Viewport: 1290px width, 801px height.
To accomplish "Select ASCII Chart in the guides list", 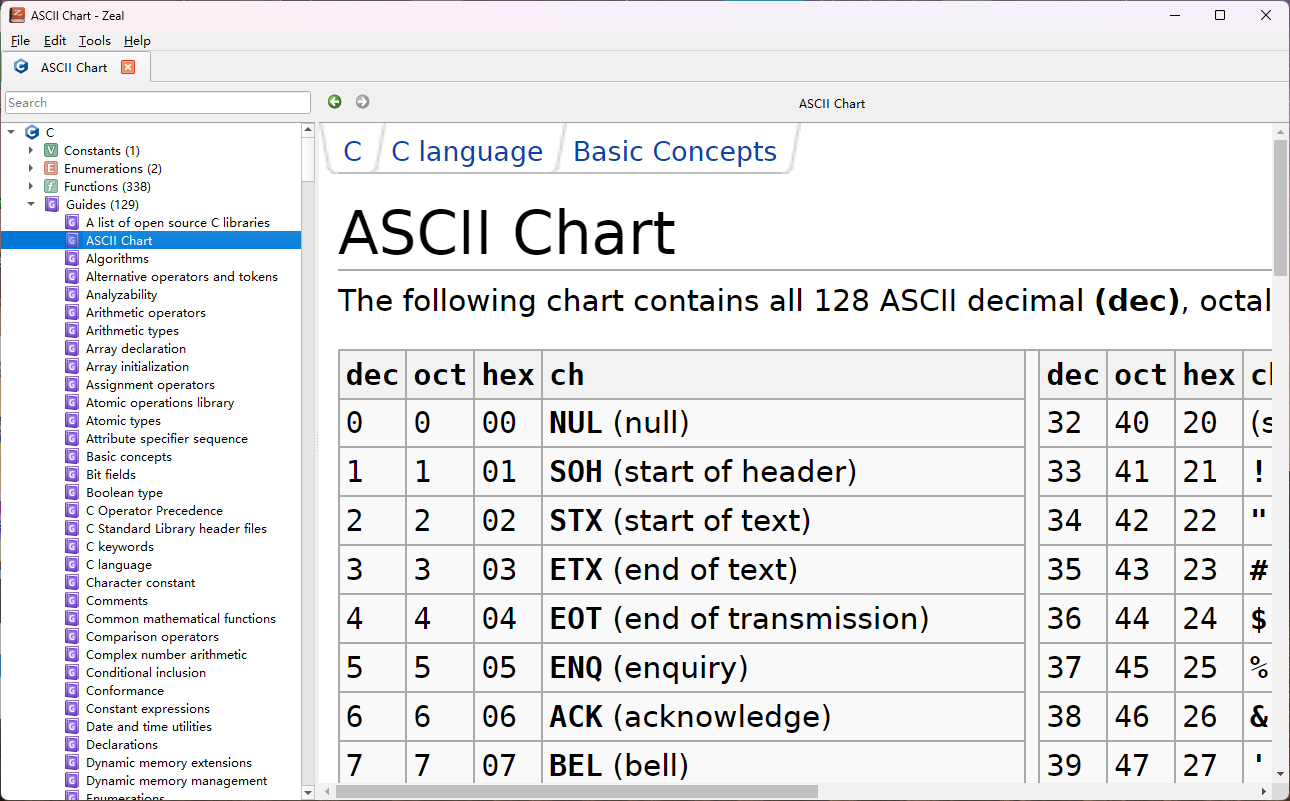I will click(x=119, y=240).
